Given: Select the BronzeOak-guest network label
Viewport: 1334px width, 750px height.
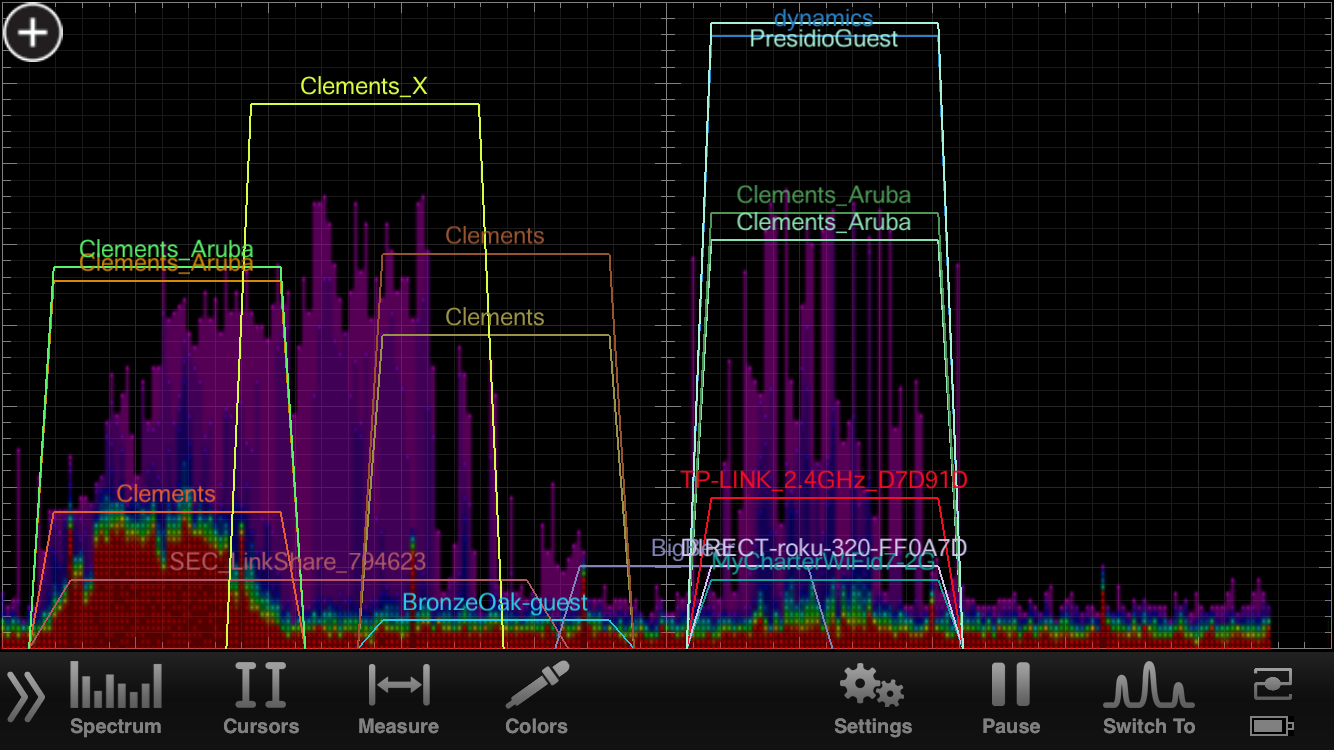Looking at the screenshot, I should [x=495, y=603].
